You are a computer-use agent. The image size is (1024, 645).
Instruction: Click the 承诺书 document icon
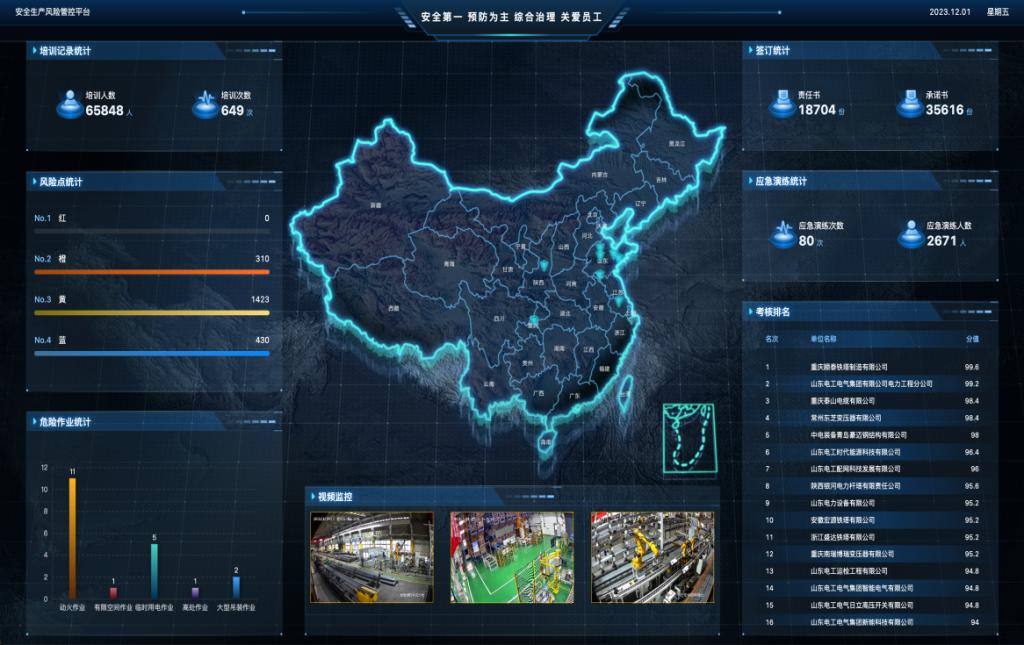(x=909, y=103)
